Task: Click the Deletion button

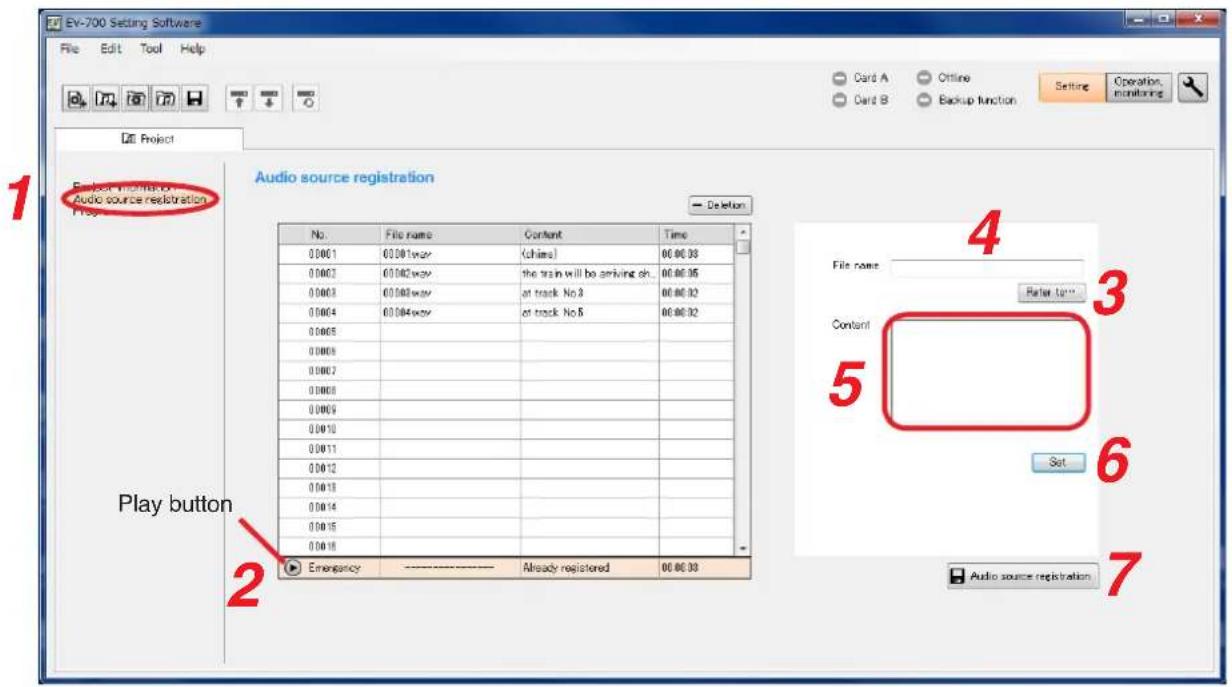Action: tap(721, 204)
